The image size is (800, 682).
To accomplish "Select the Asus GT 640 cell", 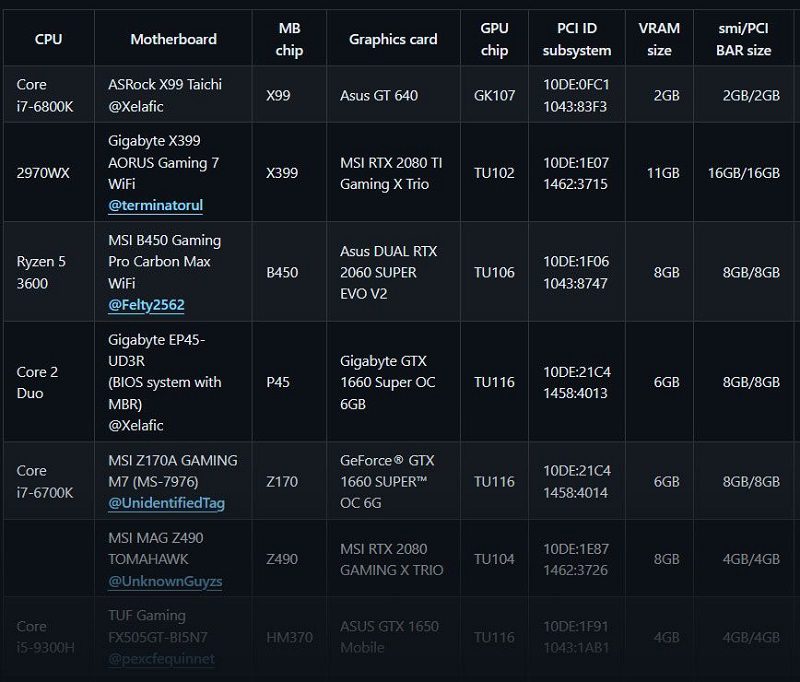I will (393, 95).
